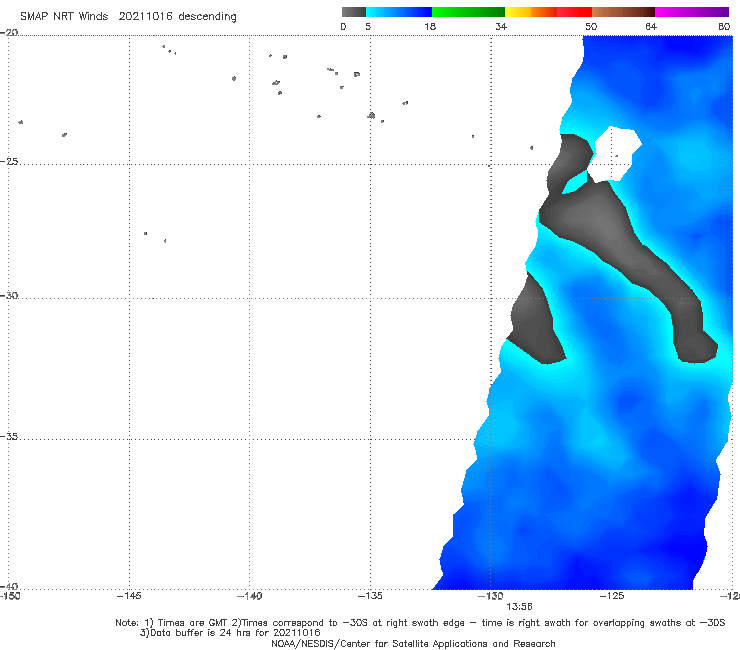Click the longitude axis label '-135'

[x=370, y=596]
